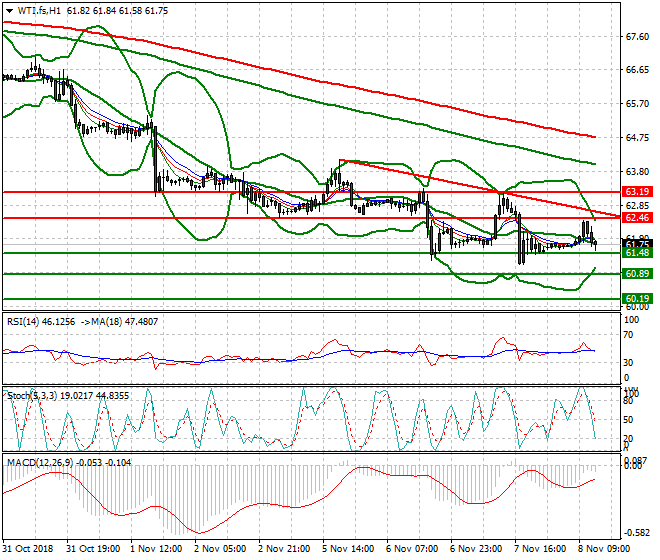Screen dimensions: 660x560
Task: Select the 63.80 price scale value
Action: coord(637,172)
